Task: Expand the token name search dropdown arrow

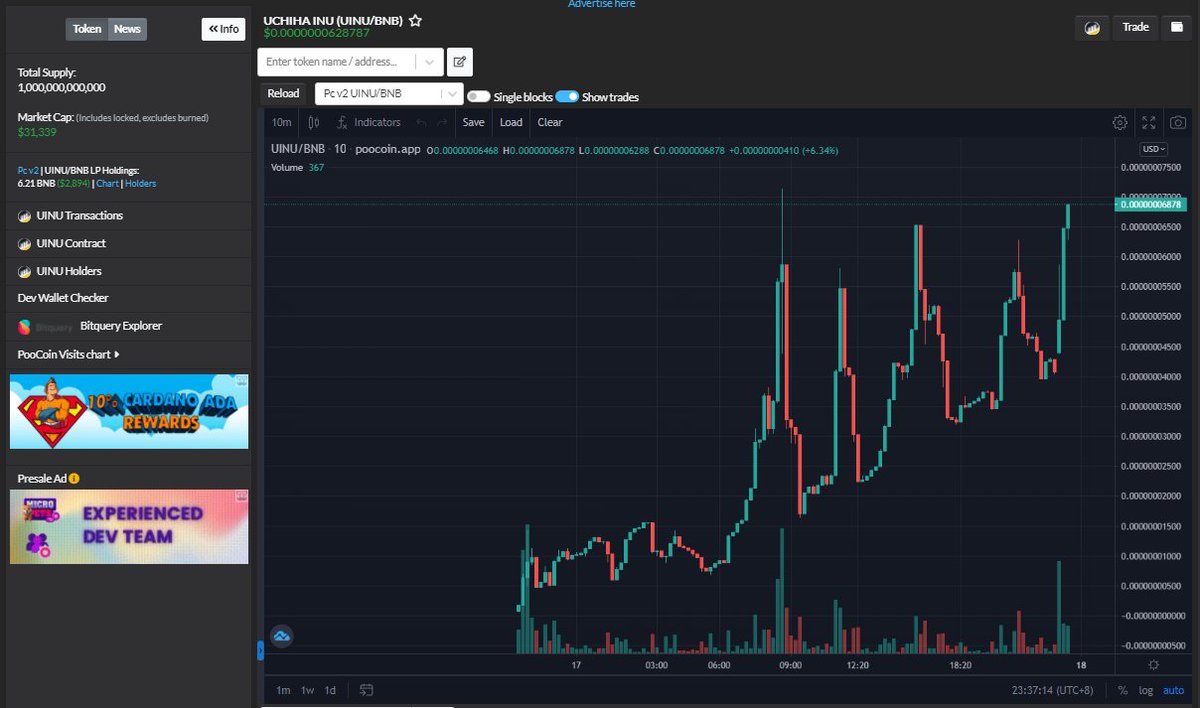Action: click(x=430, y=62)
